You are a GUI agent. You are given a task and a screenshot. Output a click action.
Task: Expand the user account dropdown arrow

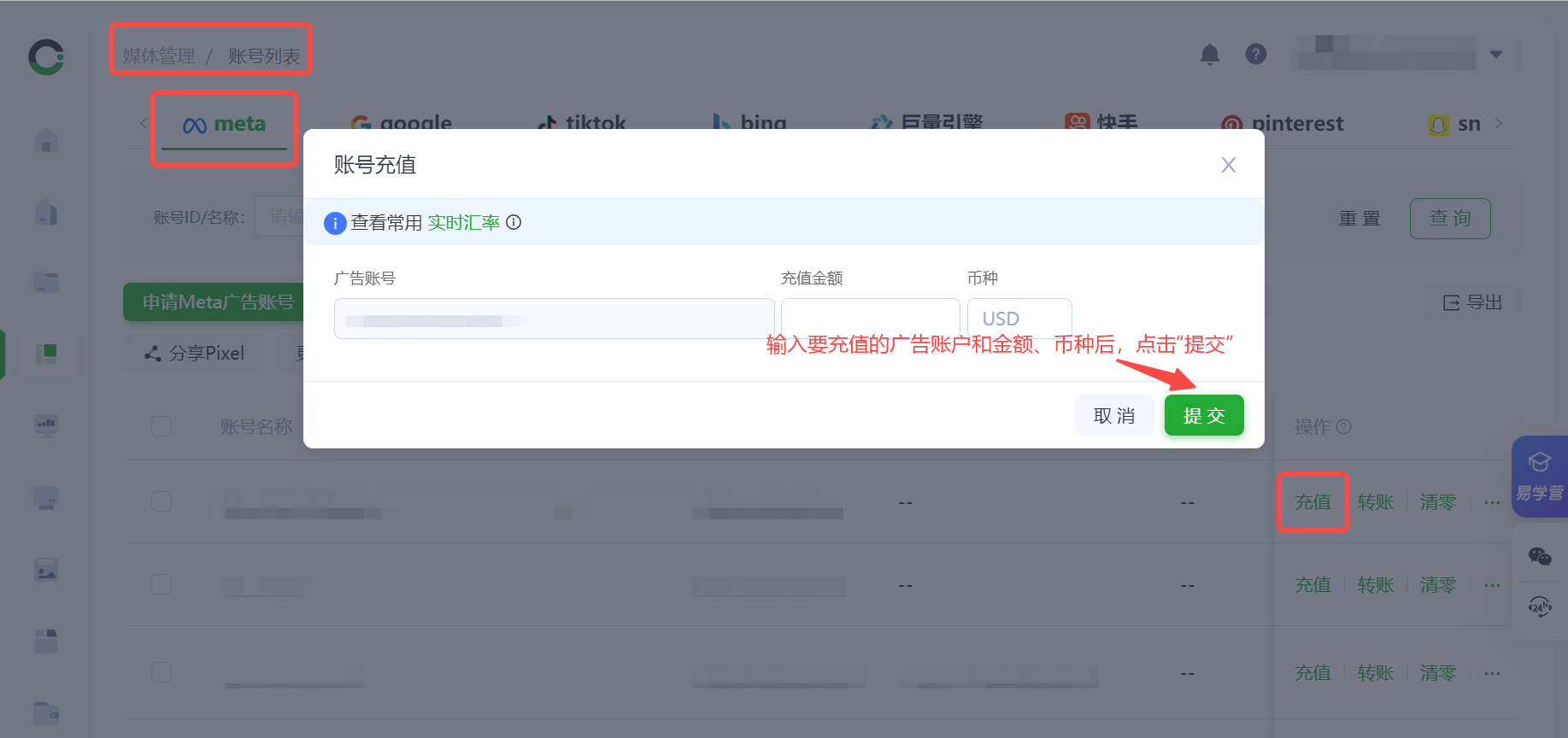coord(1495,55)
